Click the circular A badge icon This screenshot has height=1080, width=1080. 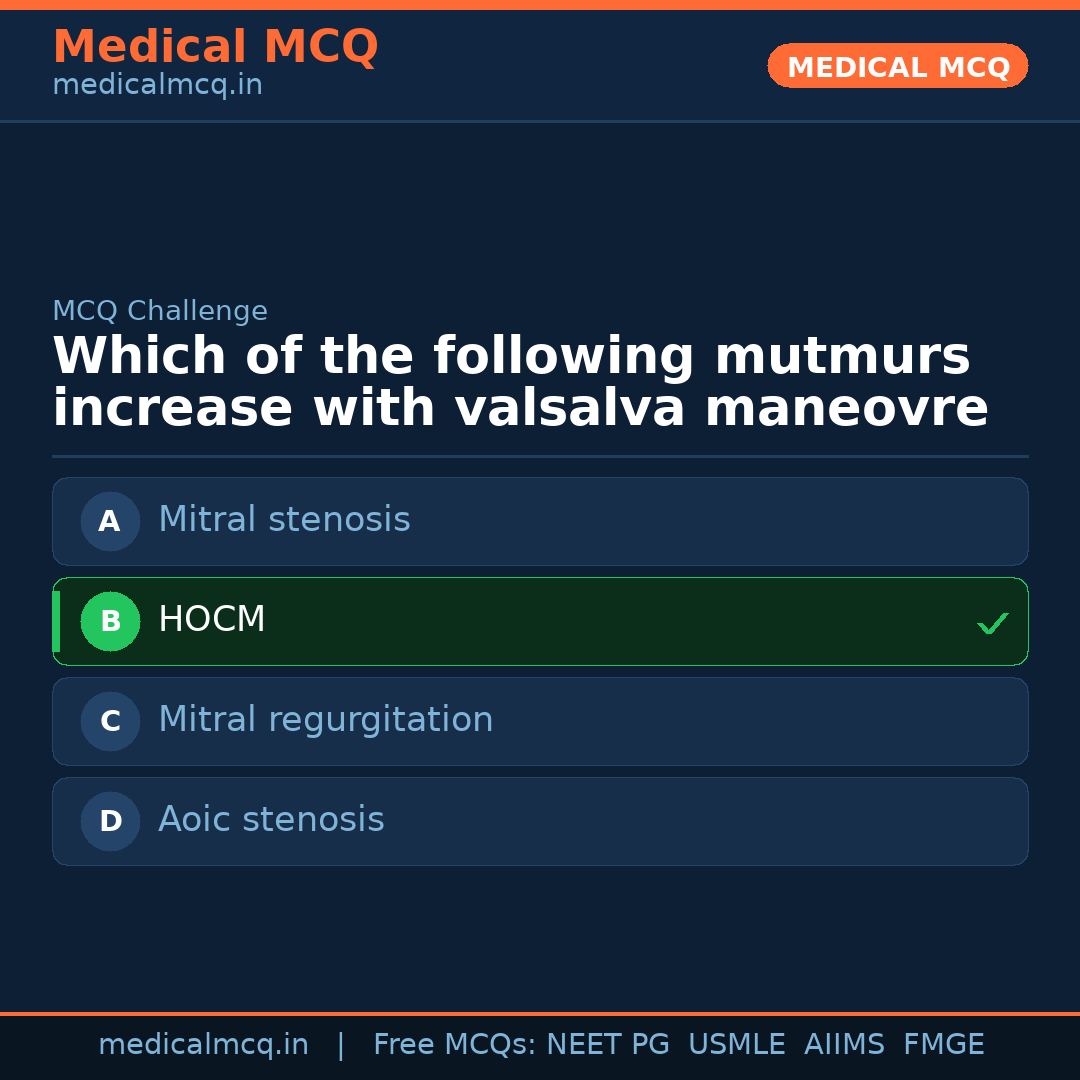(110, 521)
